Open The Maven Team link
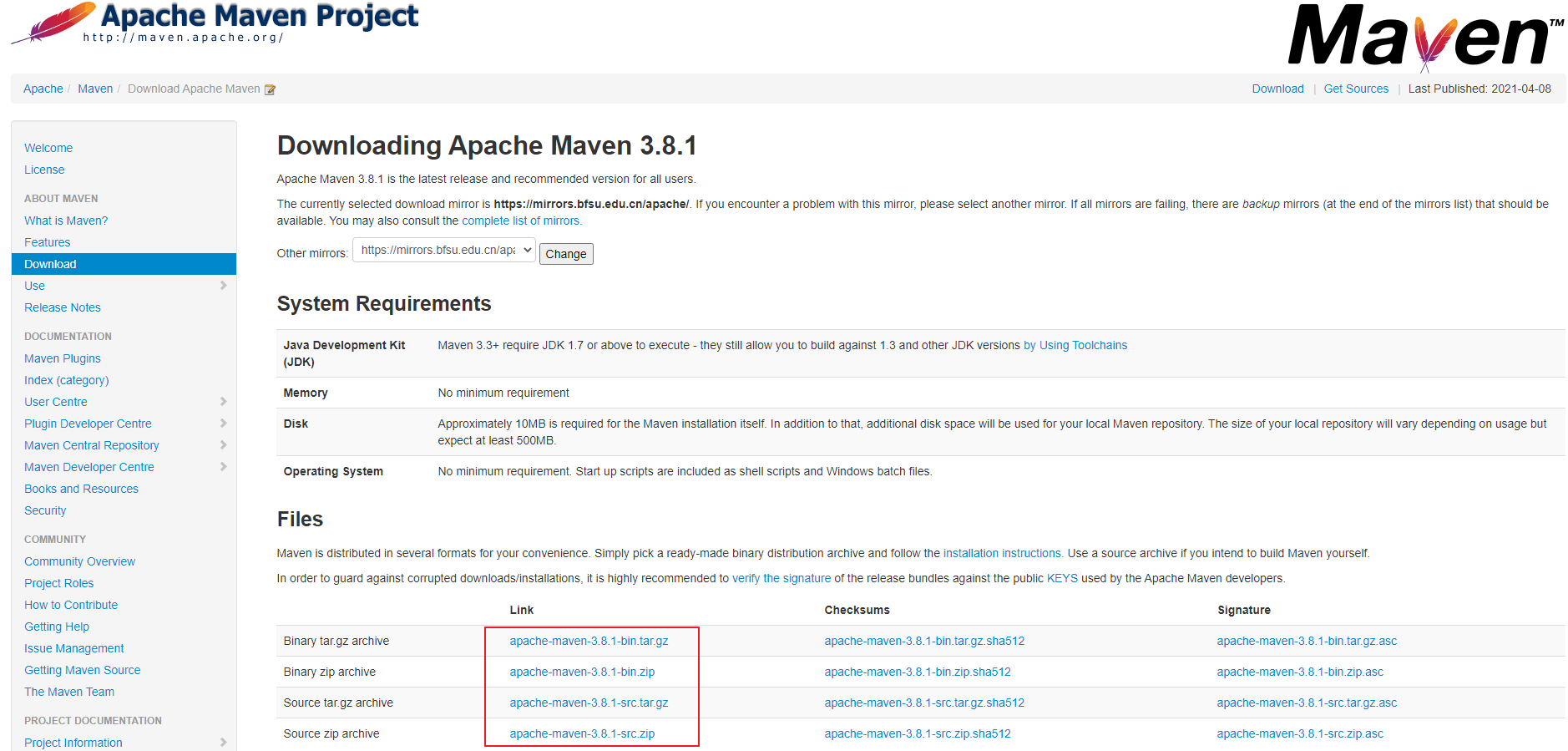 coord(69,692)
